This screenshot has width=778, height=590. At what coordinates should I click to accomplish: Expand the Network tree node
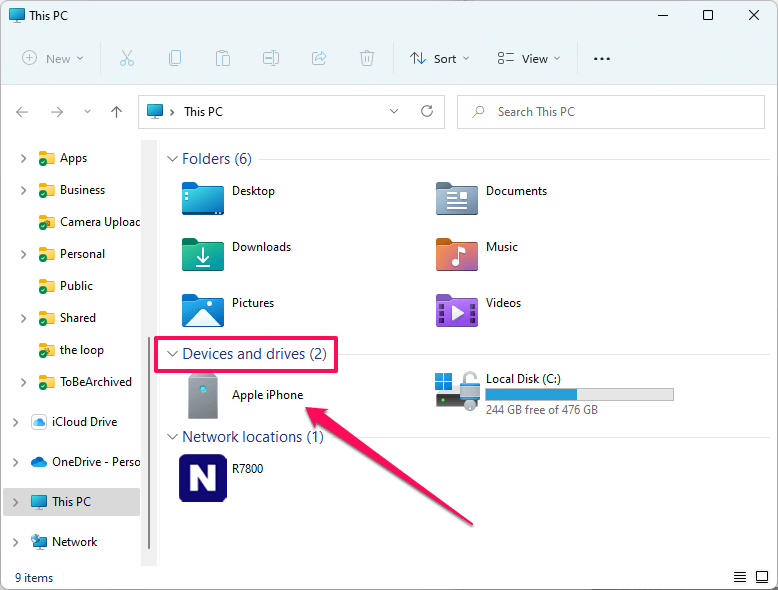pyautogui.click(x=15, y=542)
